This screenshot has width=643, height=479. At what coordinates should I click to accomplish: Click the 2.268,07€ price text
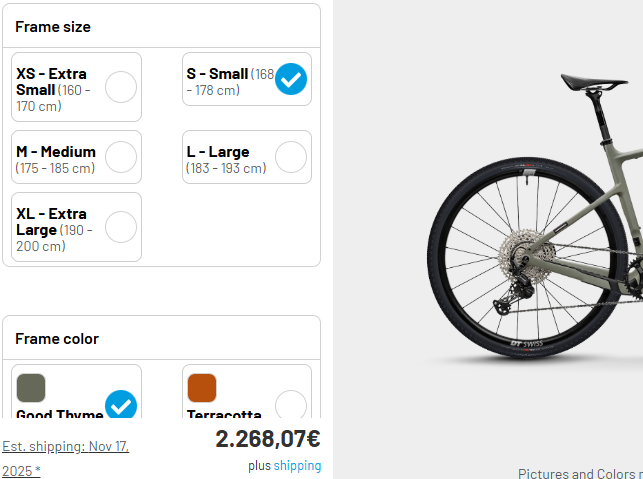(268, 439)
